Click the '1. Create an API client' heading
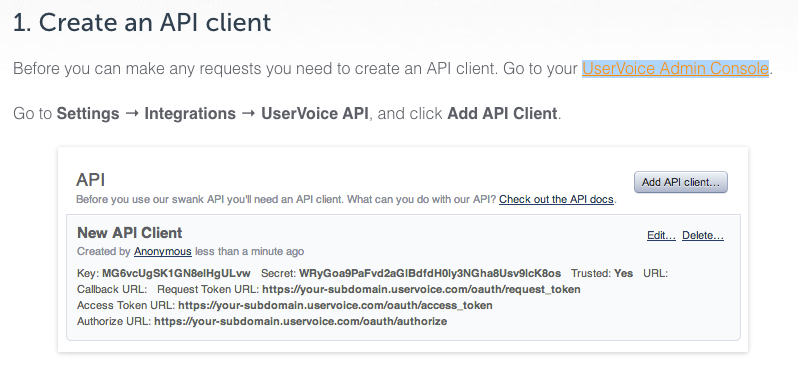 coord(142,23)
